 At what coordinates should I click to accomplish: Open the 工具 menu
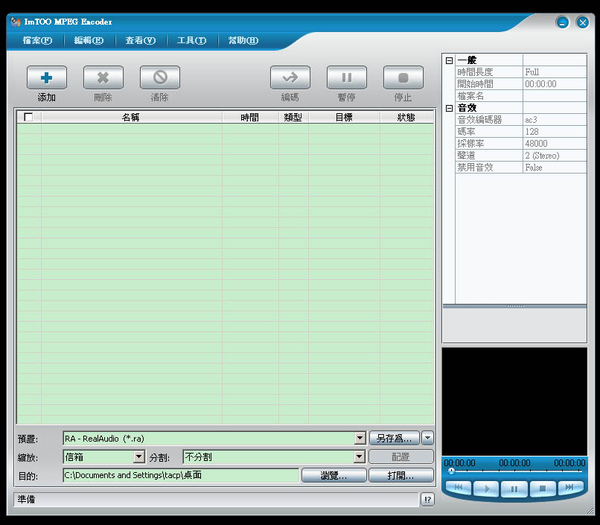(191, 40)
